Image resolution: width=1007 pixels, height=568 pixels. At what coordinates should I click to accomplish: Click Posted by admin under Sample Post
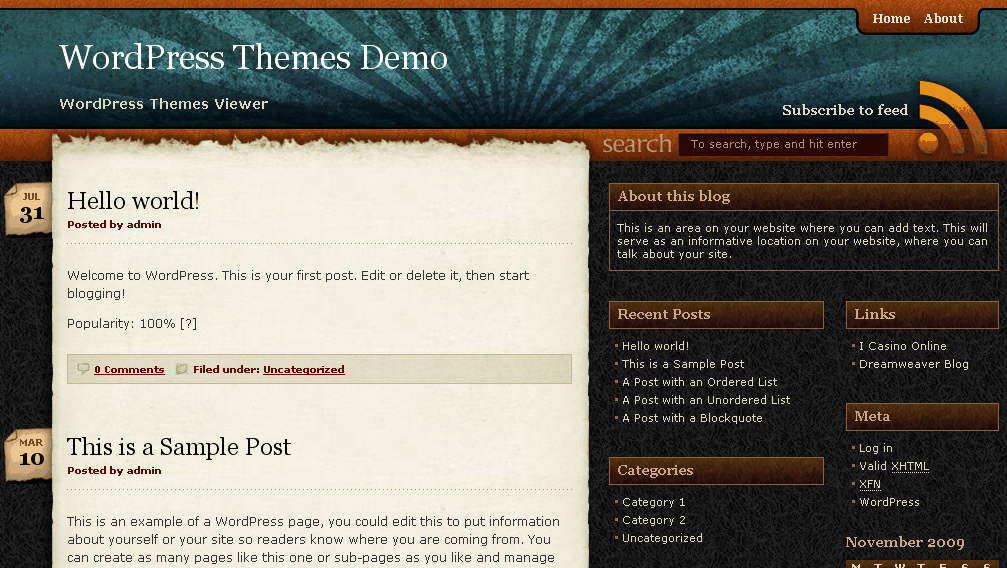114,470
